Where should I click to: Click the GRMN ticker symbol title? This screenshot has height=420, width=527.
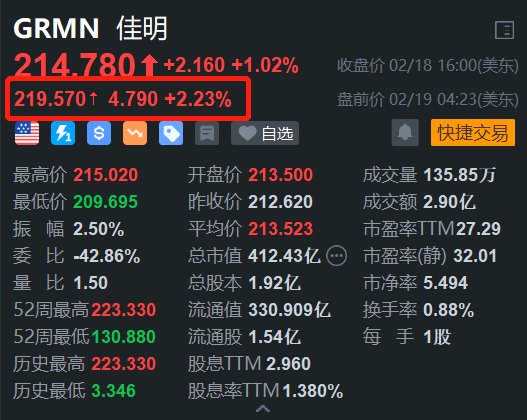pyautogui.click(x=56, y=28)
